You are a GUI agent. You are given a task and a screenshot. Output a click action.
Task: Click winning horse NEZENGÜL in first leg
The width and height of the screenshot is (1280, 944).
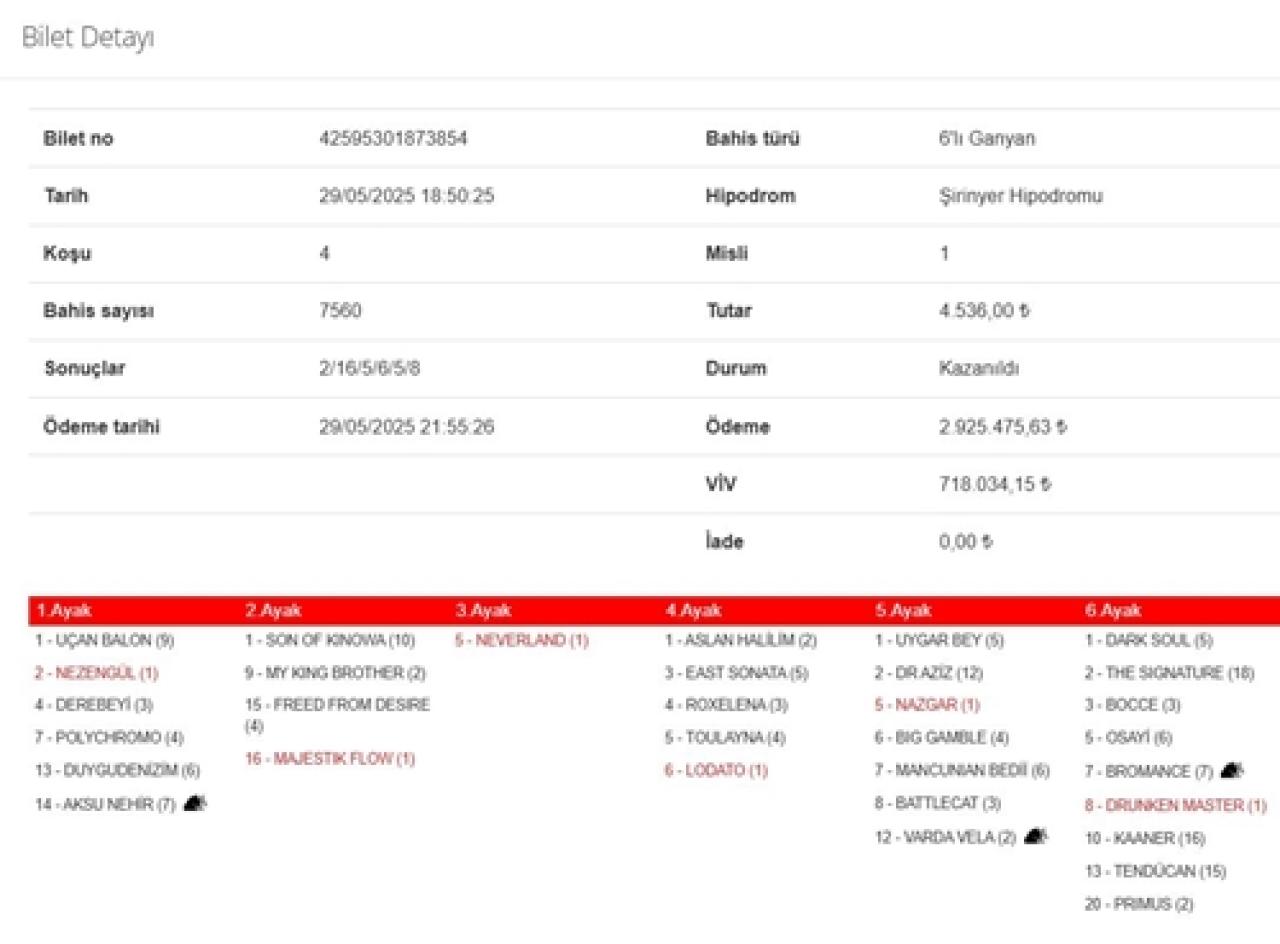point(96,673)
